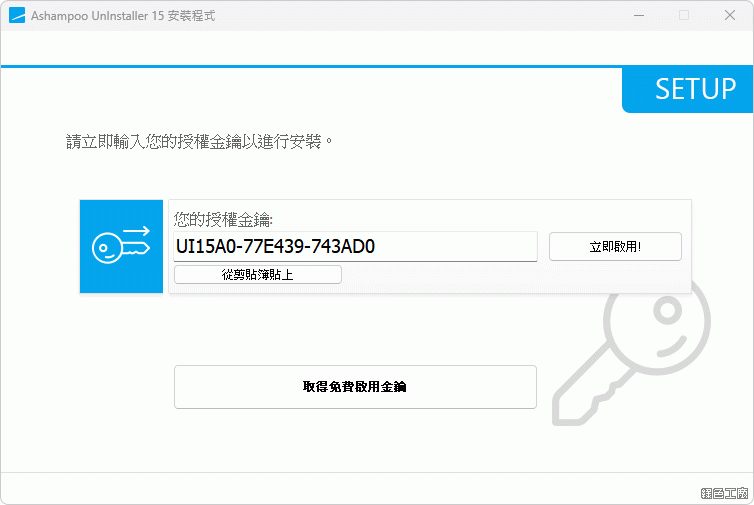
Task: Paste key using 從剪貼簿貼上 button
Action: (x=257, y=274)
